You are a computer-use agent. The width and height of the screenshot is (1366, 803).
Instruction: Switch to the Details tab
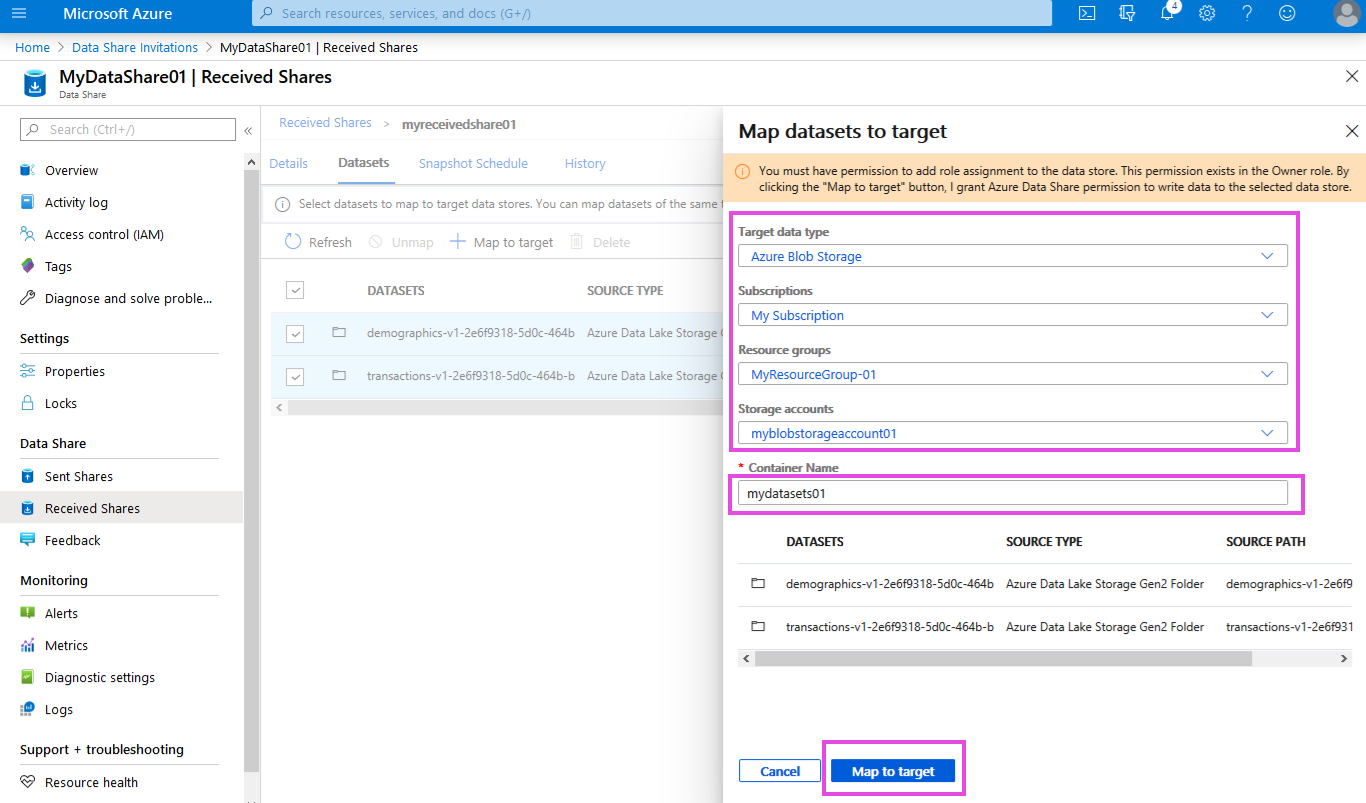[x=289, y=163]
